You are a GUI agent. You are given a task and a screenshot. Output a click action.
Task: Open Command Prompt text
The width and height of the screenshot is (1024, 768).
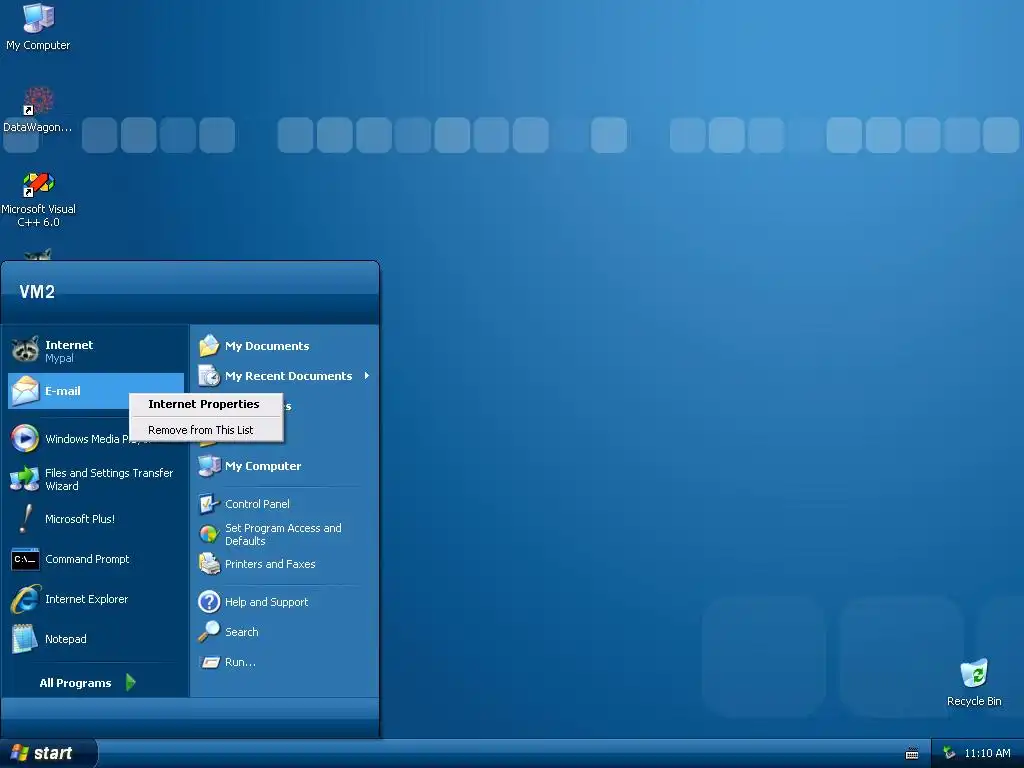[x=87, y=560]
